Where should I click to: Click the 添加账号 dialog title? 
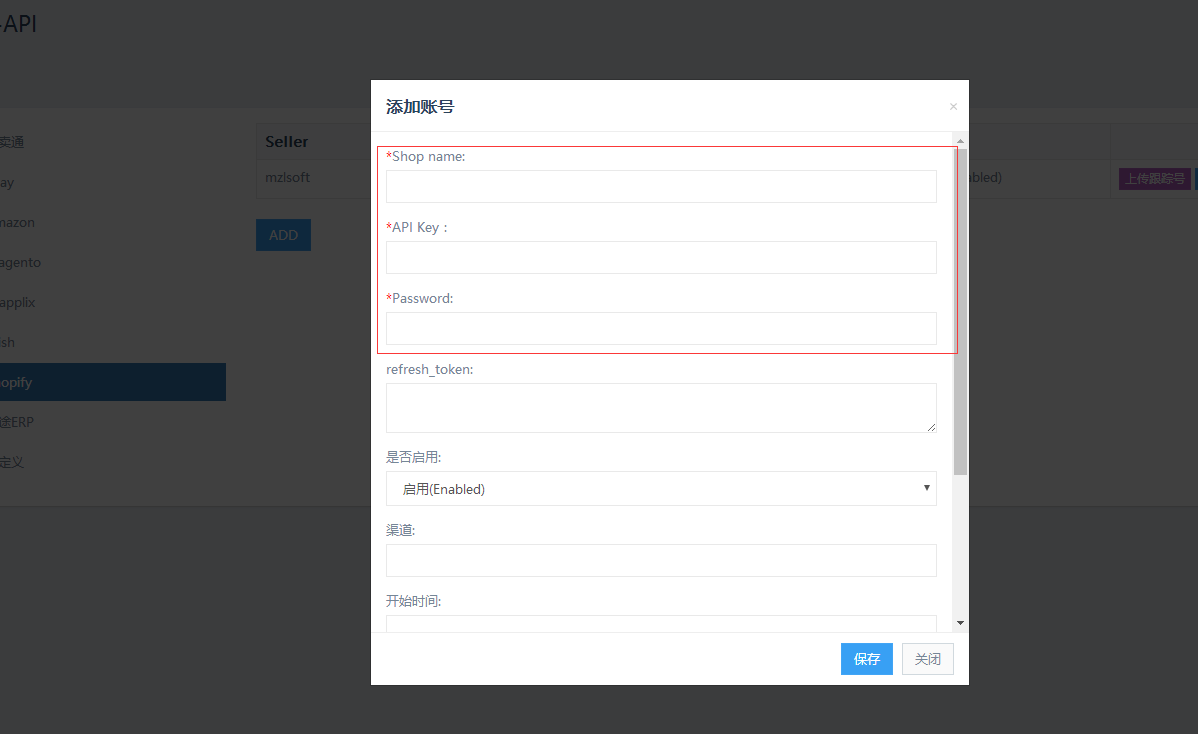click(419, 107)
